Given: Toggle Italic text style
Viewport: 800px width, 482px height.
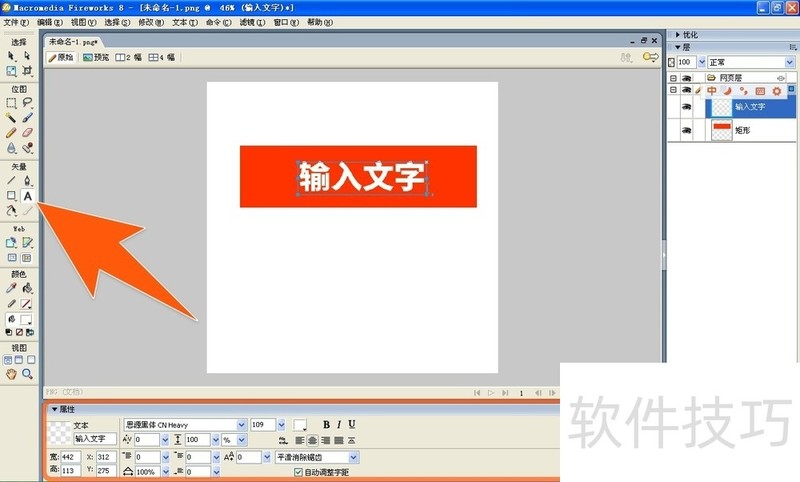Looking at the screenshot, I should tap(339, 424).
